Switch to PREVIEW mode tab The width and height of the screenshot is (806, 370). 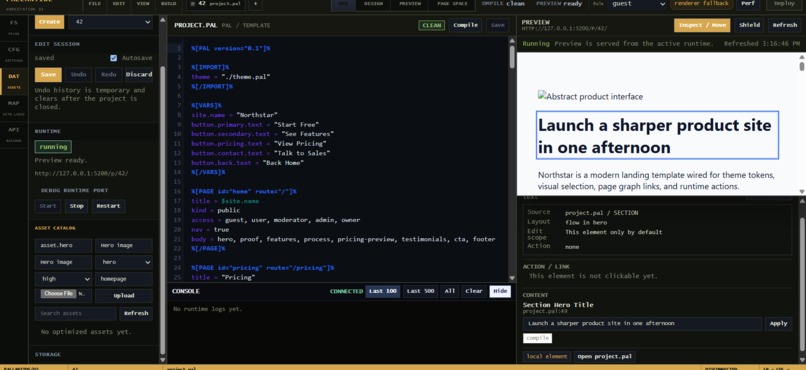(410, 4)
